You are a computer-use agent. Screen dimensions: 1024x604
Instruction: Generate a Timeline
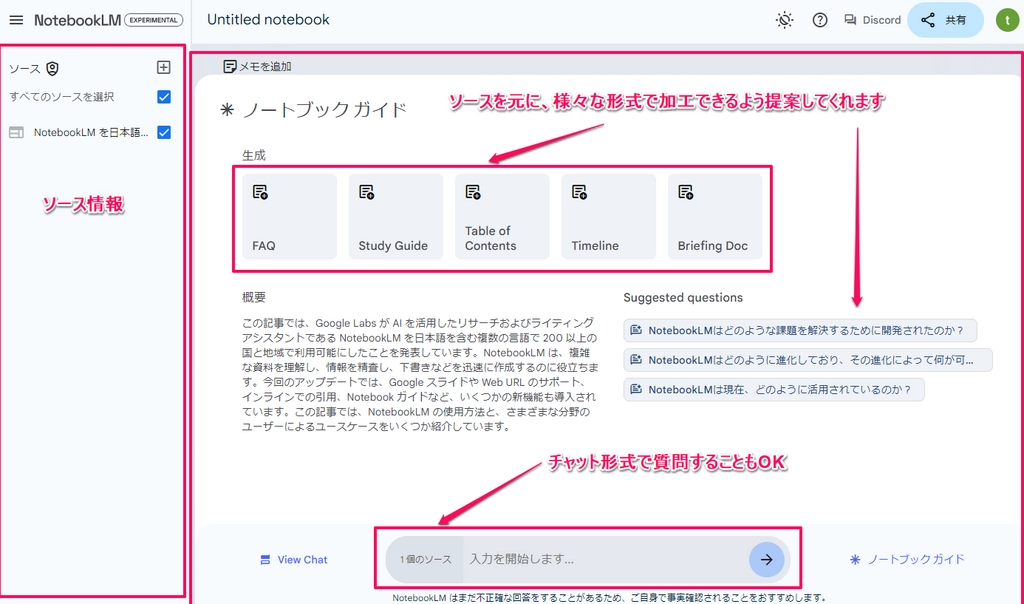click(x=609, y=216)
